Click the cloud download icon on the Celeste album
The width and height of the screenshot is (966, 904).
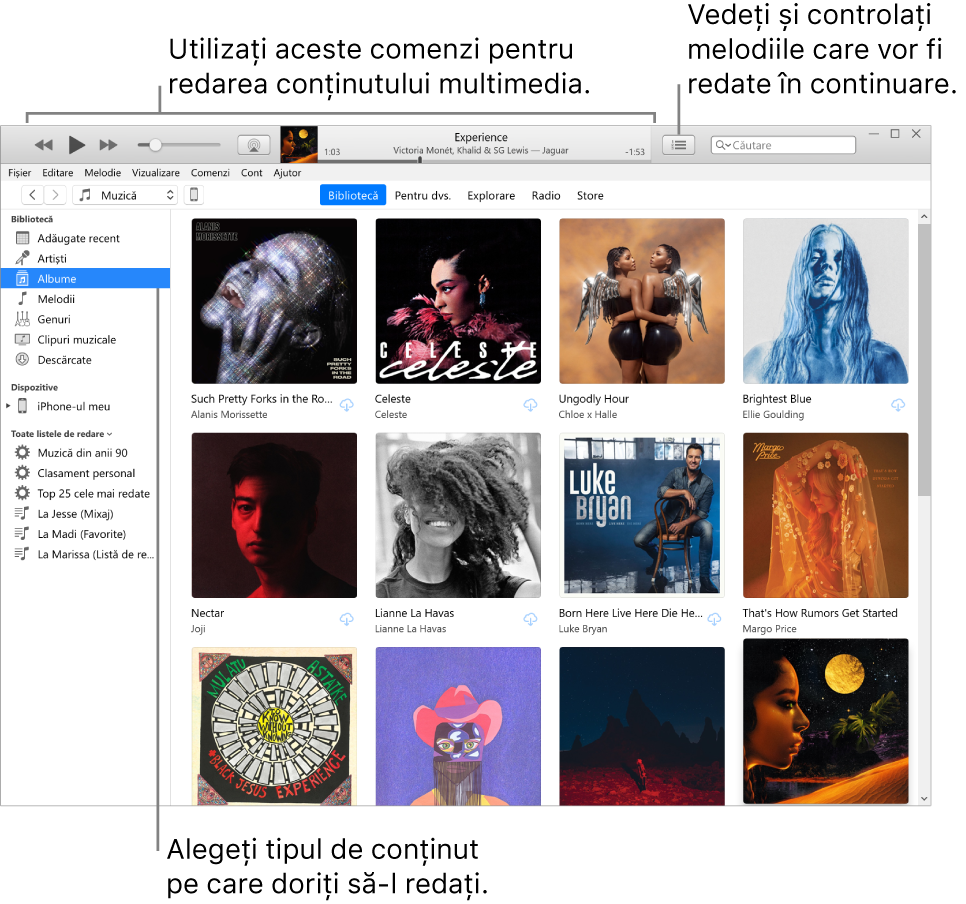530,405
